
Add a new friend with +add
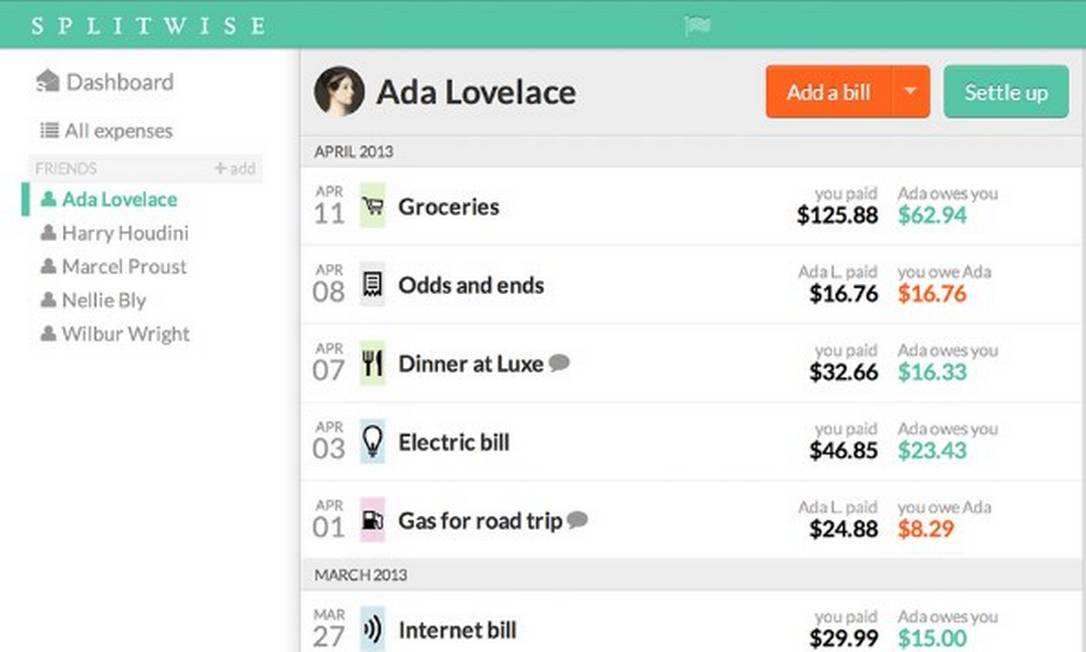[235, 169]
